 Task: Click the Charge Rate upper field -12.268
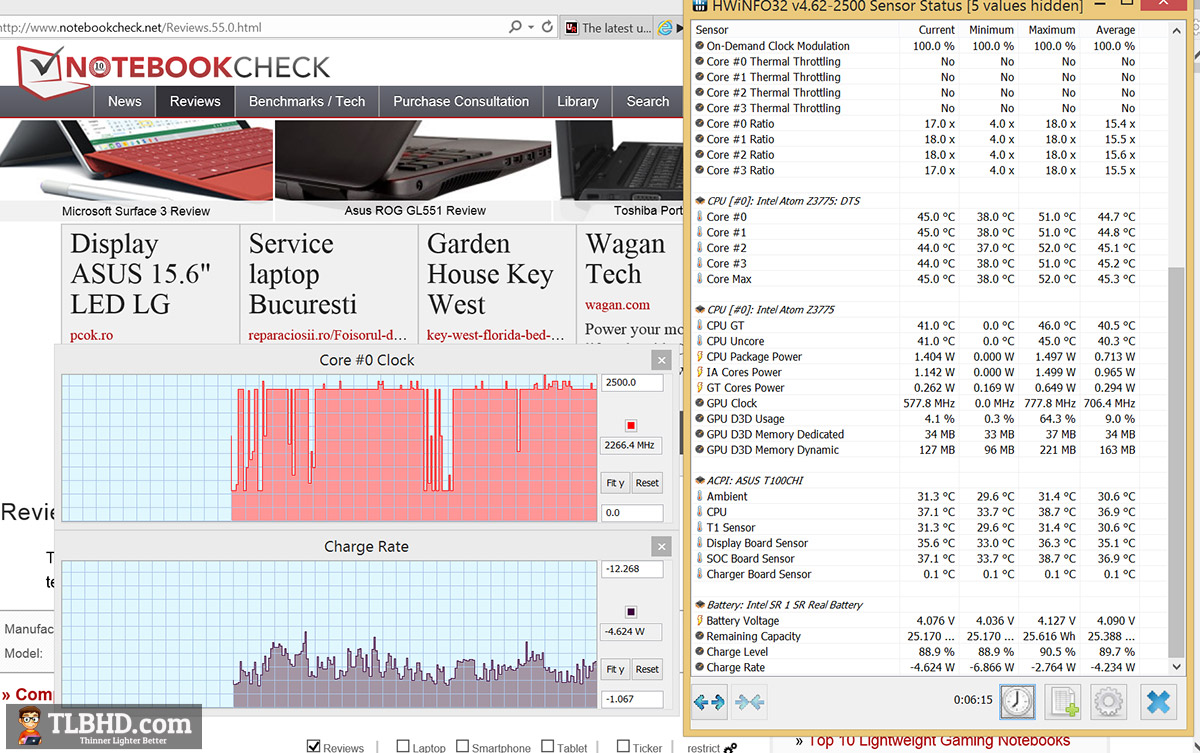point(632,569)
